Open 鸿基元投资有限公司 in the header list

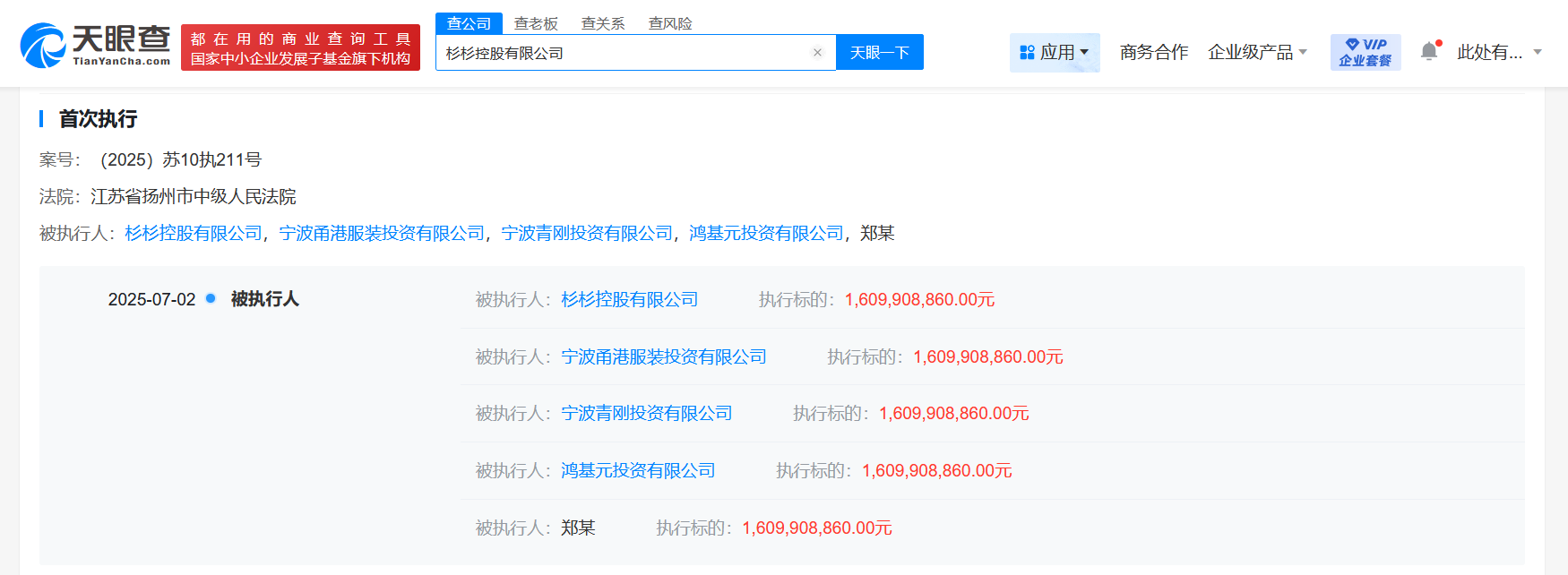click(x=766, y=234)
